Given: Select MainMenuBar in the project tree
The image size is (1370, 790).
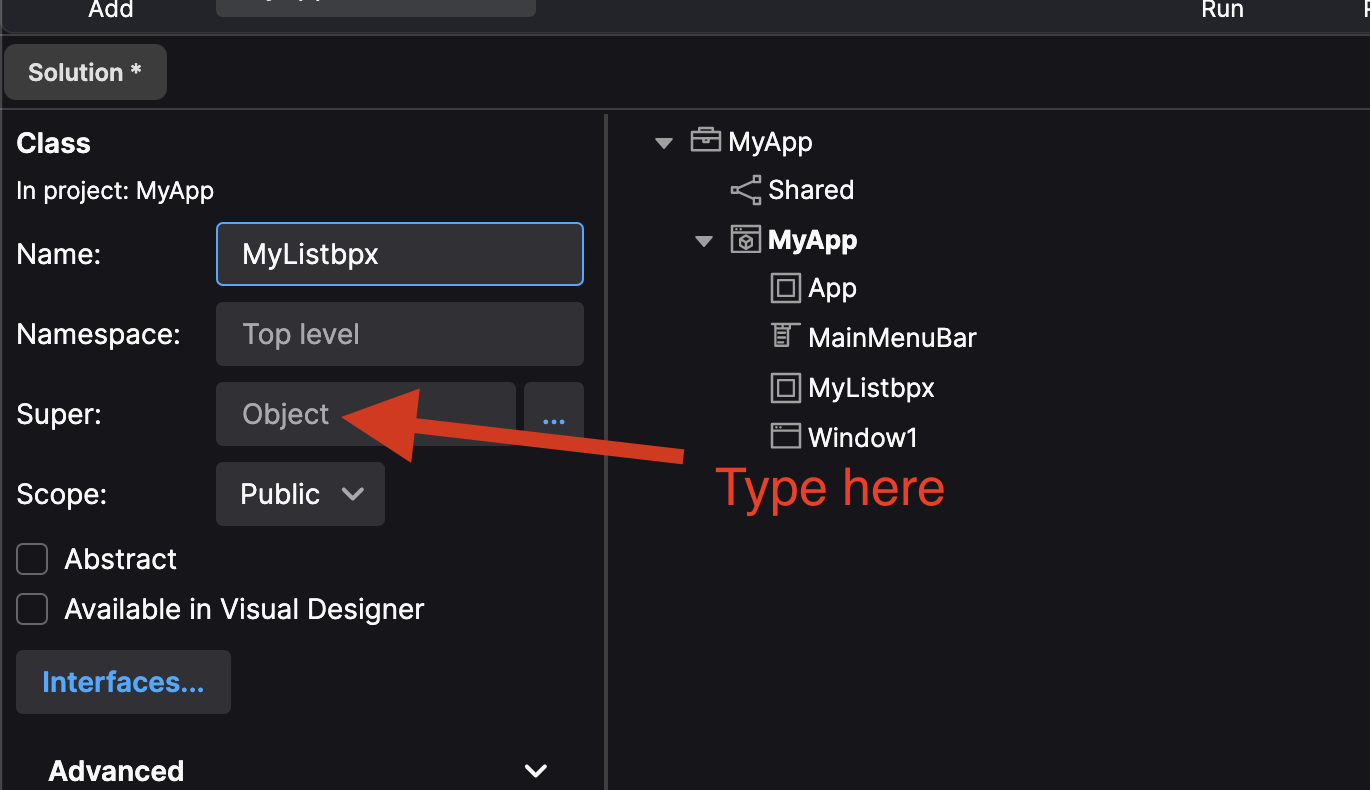Looking at the screenshot, I should tap(892, 338).
